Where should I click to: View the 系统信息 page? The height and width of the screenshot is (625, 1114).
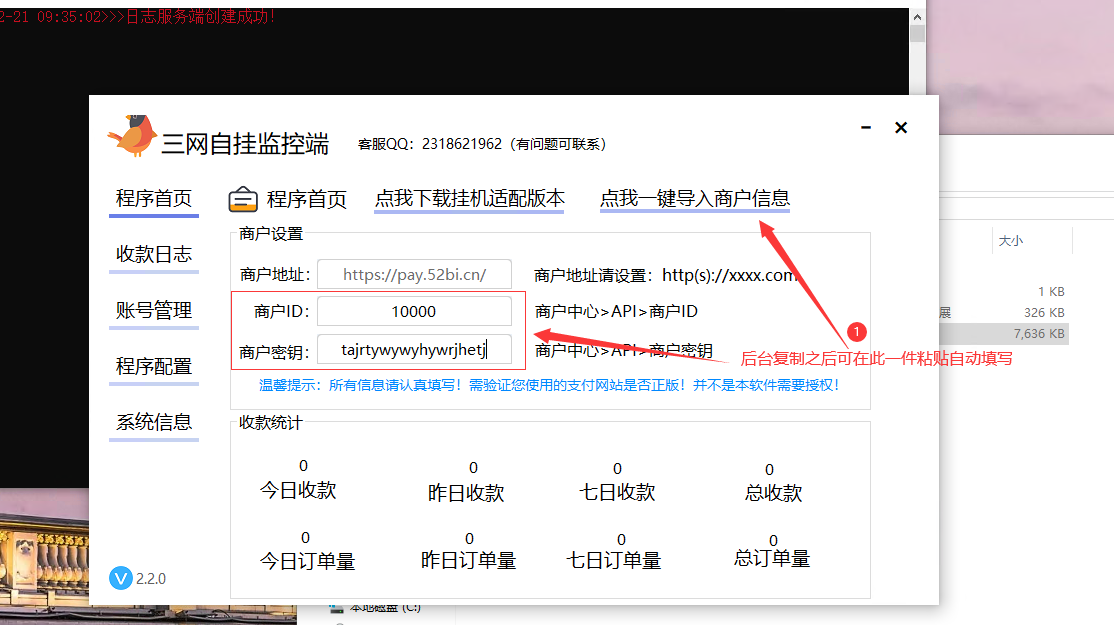[x=153, y=422]
